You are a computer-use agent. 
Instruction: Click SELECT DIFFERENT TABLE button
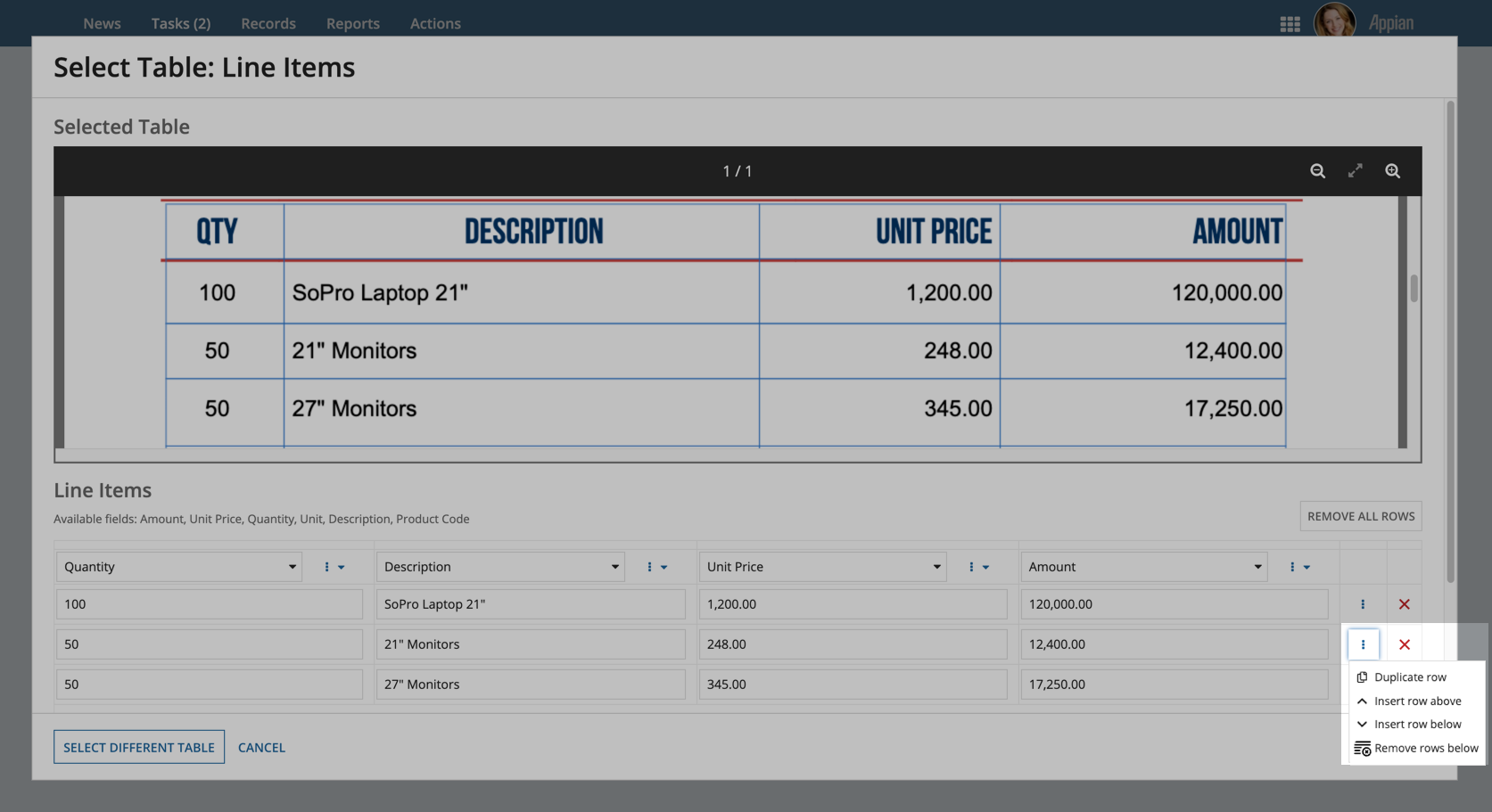coord(139,747)
